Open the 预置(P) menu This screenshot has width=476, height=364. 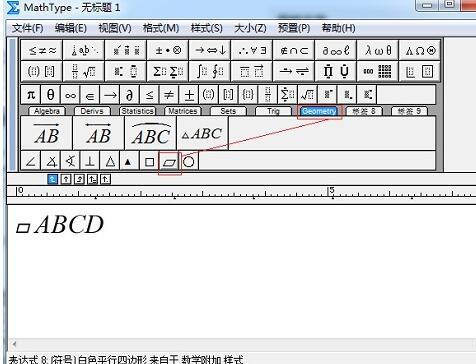pos(294,28)
